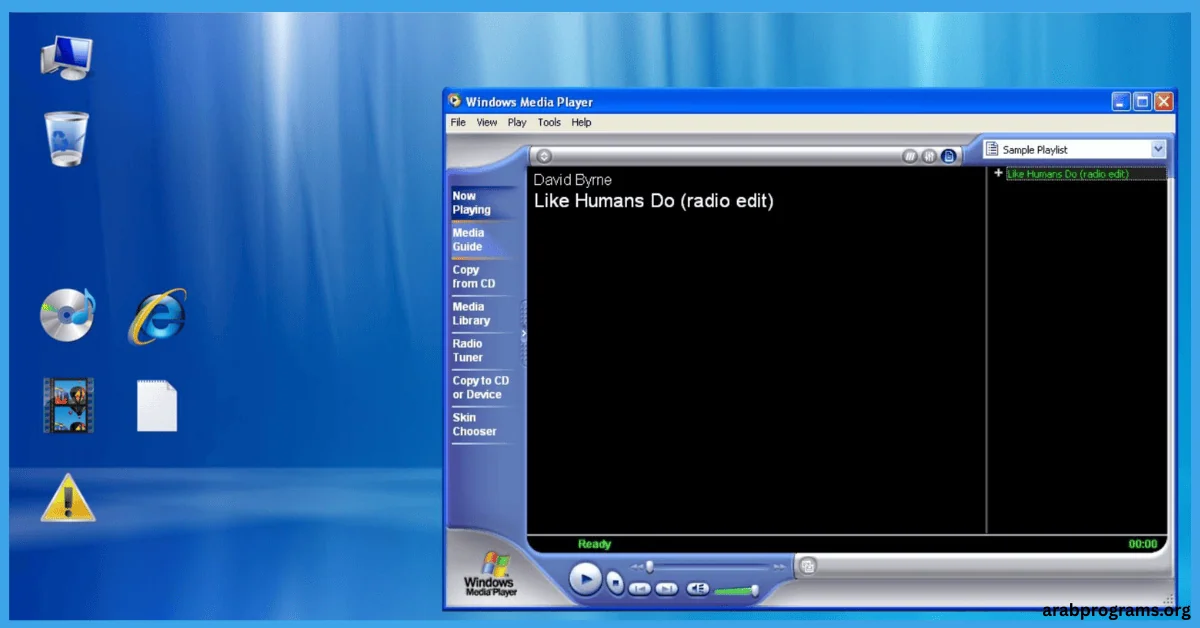1200x628 pixels.
Task: Click the Stop playback button
Action: pos(616,582)
